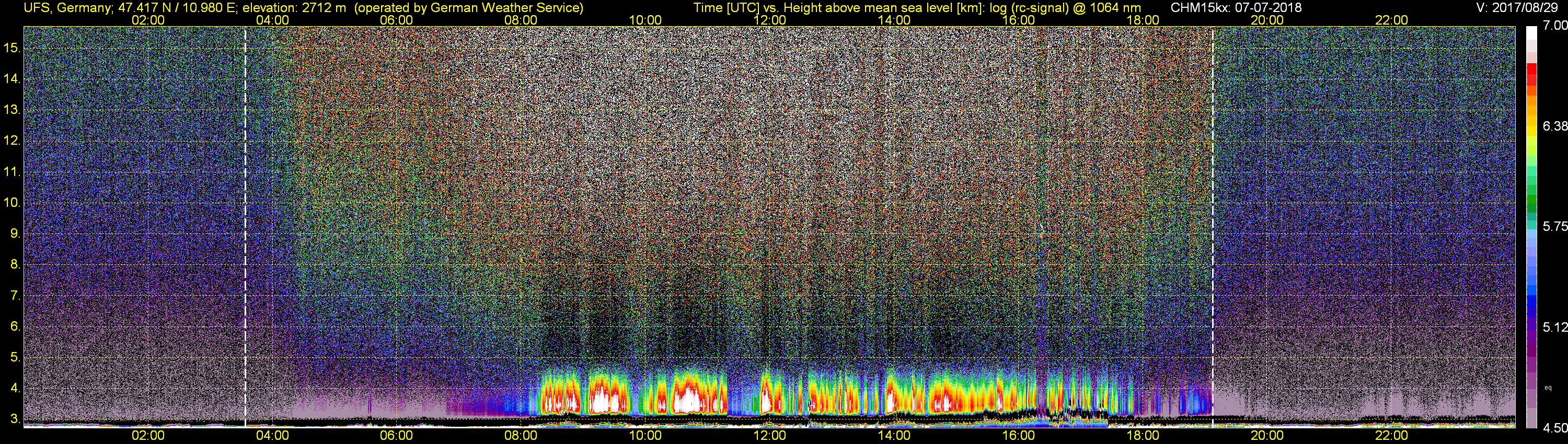The height and width of the screenshot is (444, 1568).
Task: Click the '4.' height axis label
Action: [x=15, y=388]
